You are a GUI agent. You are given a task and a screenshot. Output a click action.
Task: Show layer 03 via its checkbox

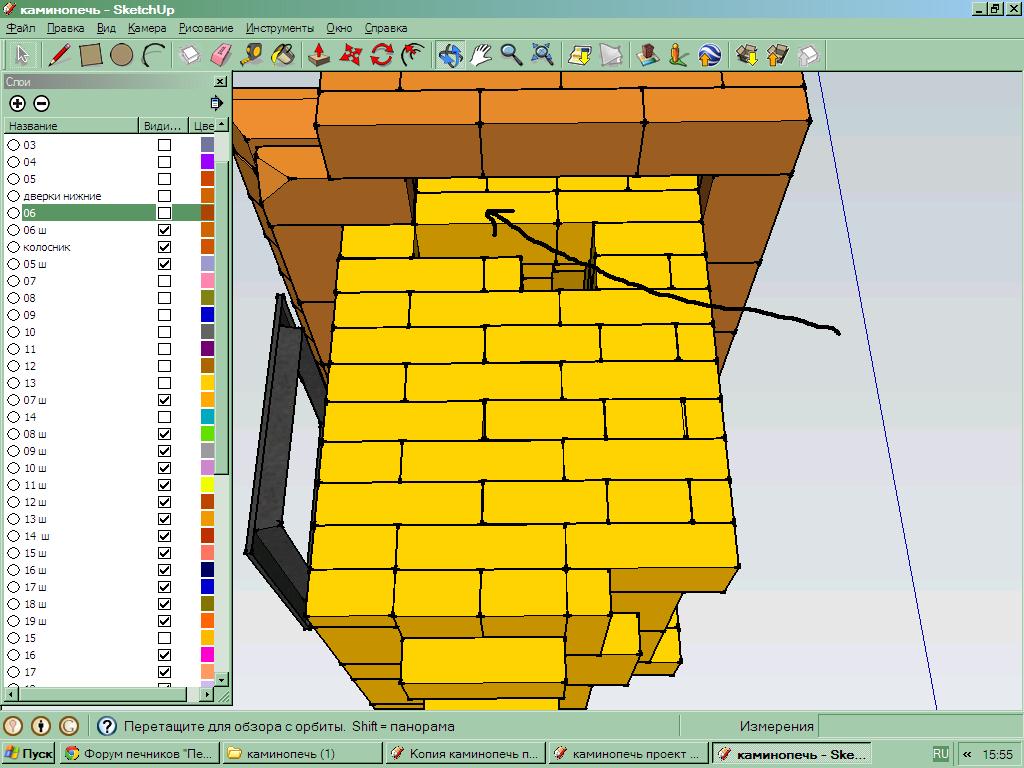(165, 145)
